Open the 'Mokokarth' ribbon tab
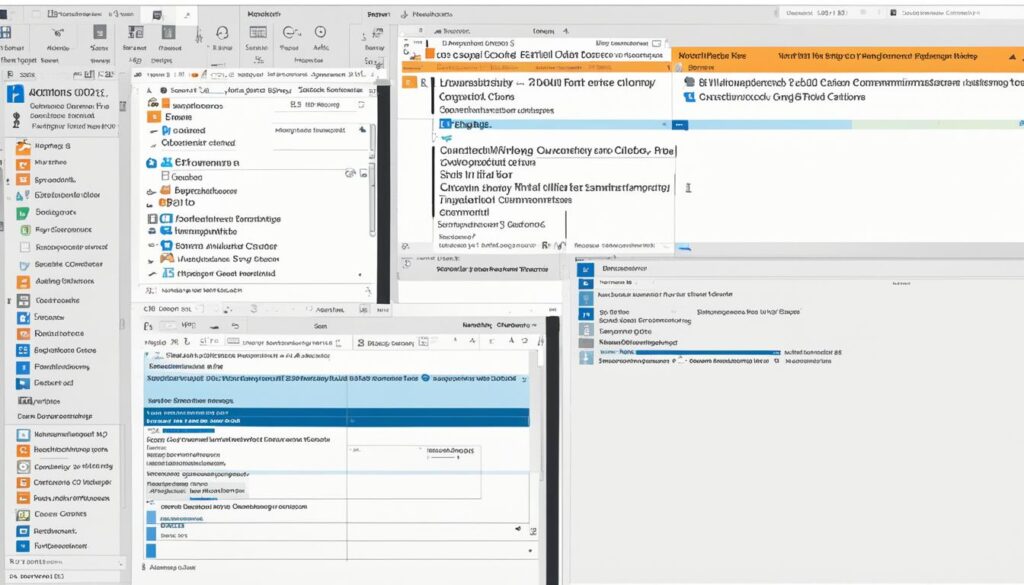The image size is (1024, 585). click(264, 16)
